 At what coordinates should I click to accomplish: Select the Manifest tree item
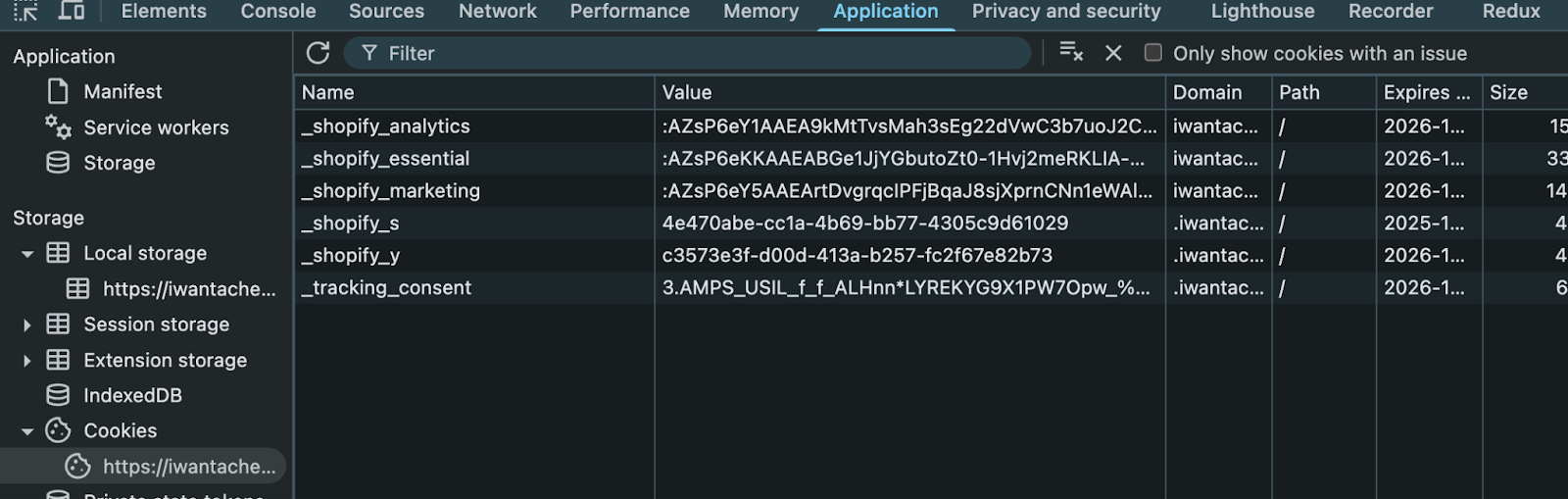pyautogui.click(x=122, y=91)
